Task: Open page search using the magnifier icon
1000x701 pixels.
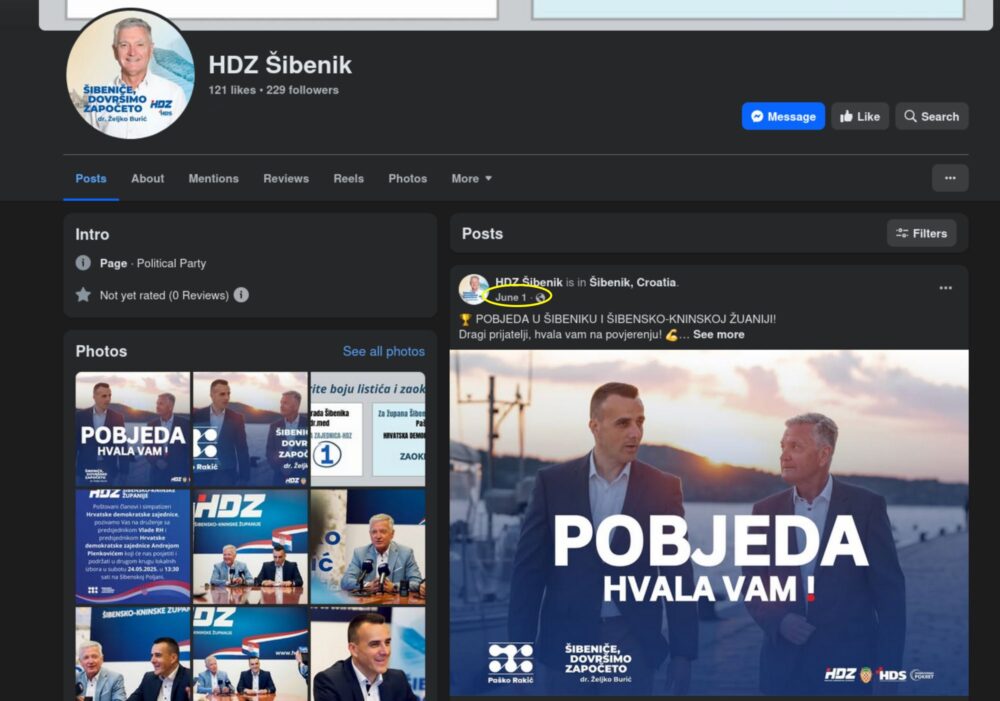Action: (931, 116)
